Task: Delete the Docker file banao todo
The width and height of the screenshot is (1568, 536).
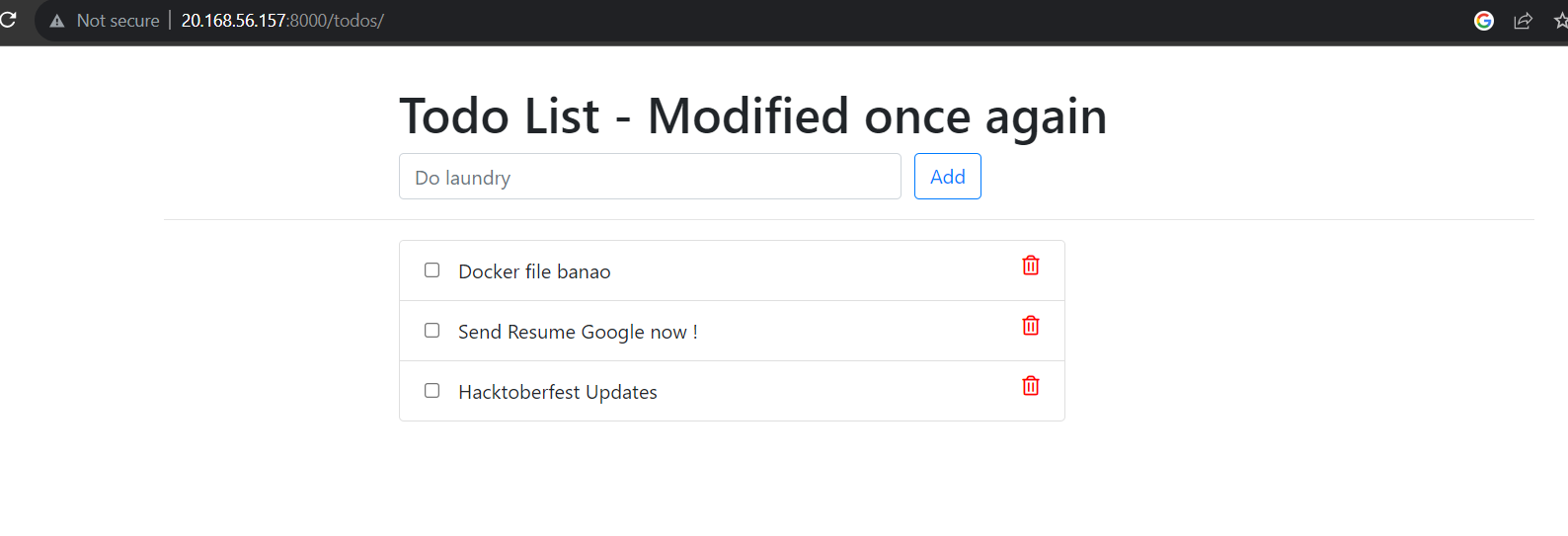Action: pyautogui.click(x=1031, y=266)
